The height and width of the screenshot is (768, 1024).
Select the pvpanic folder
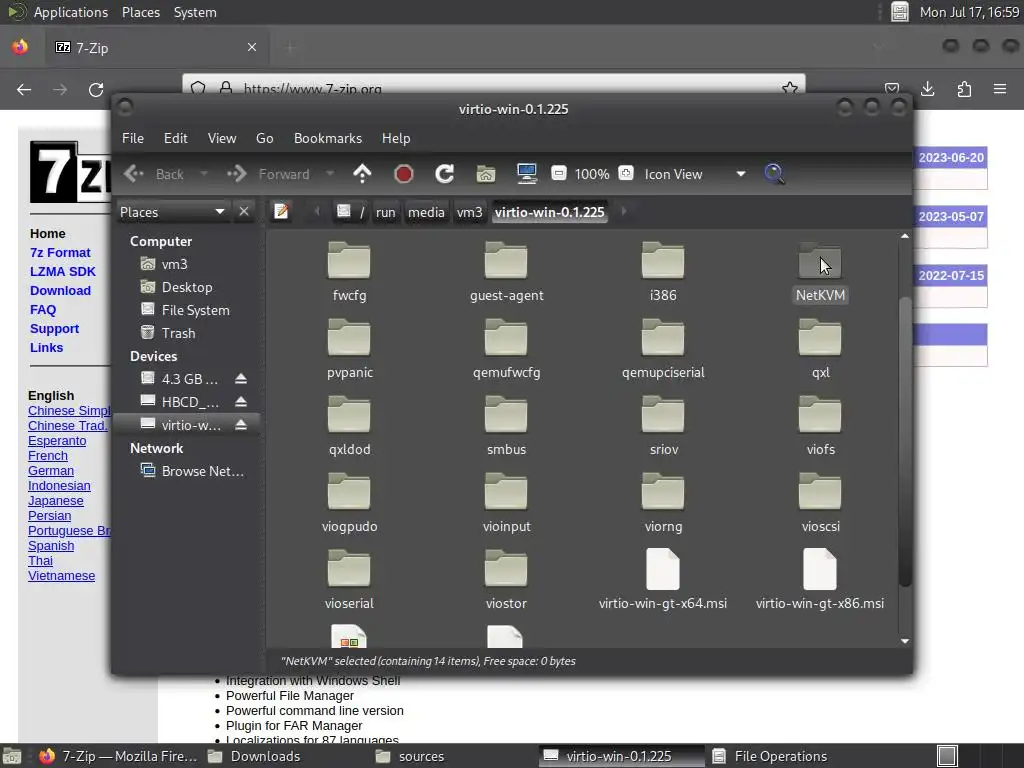pos(349,349)
